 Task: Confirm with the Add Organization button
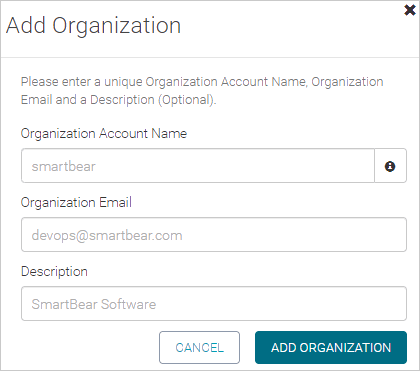pyautogui.click(x=331, y=347)
